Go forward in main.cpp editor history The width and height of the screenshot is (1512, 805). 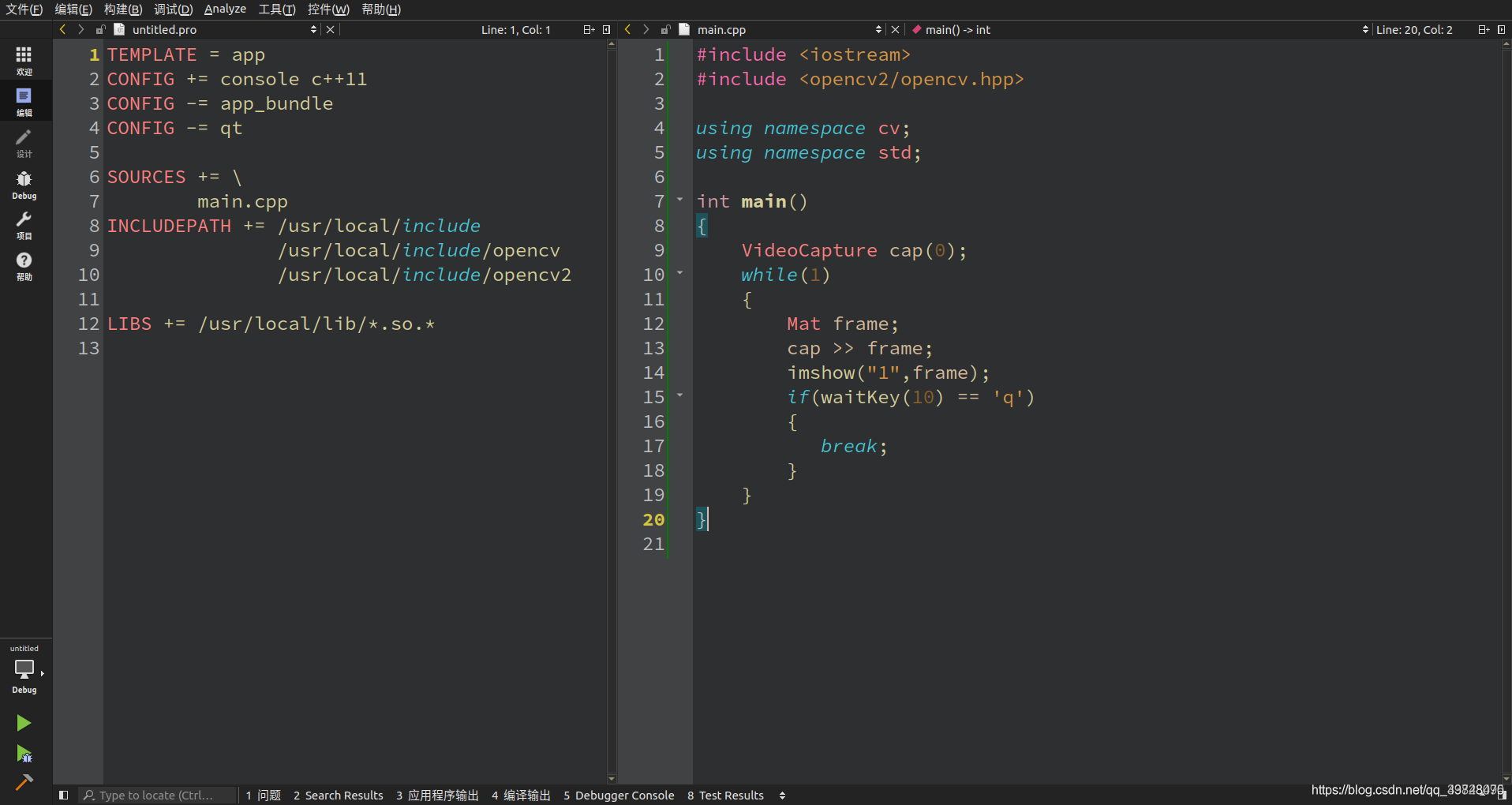pos(646,29)
